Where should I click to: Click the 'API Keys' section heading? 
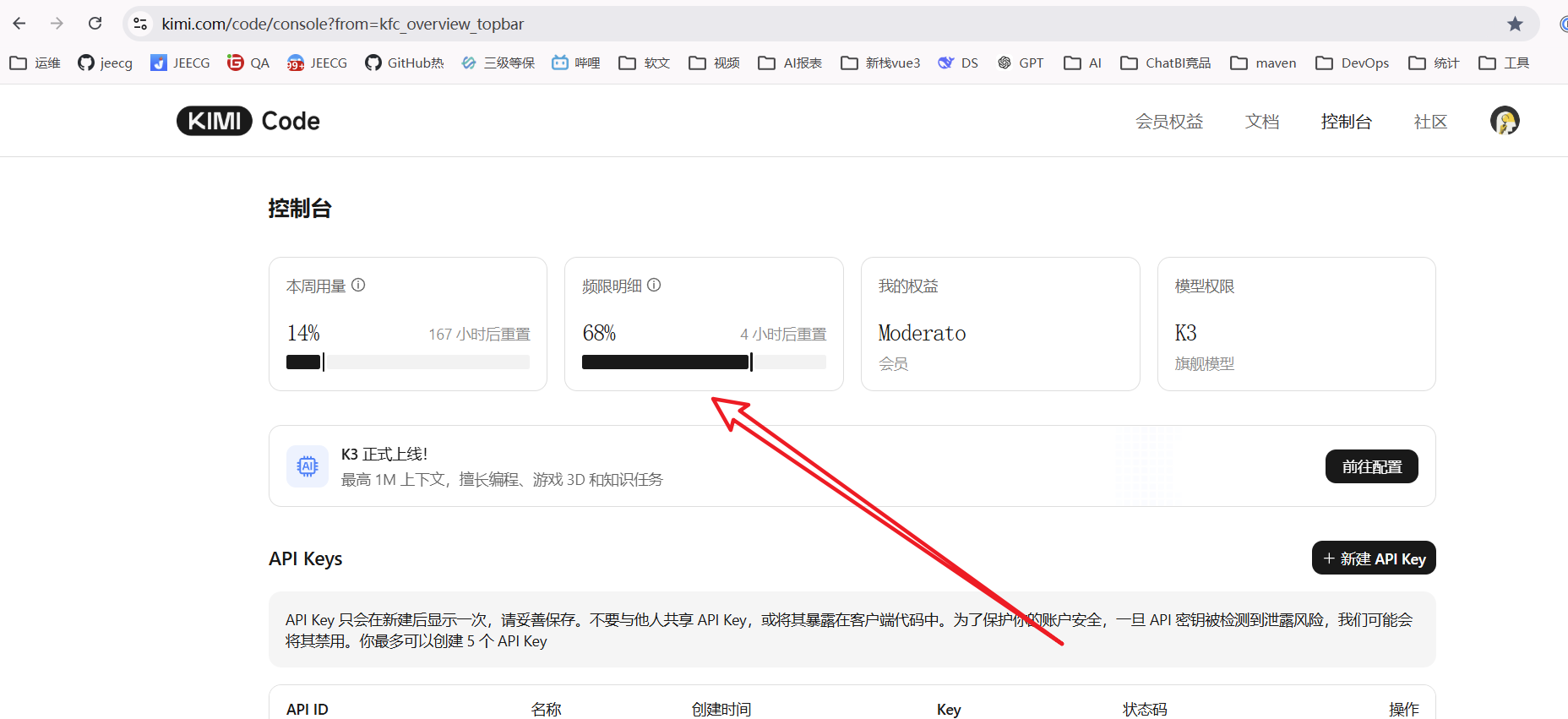(306, 559)
